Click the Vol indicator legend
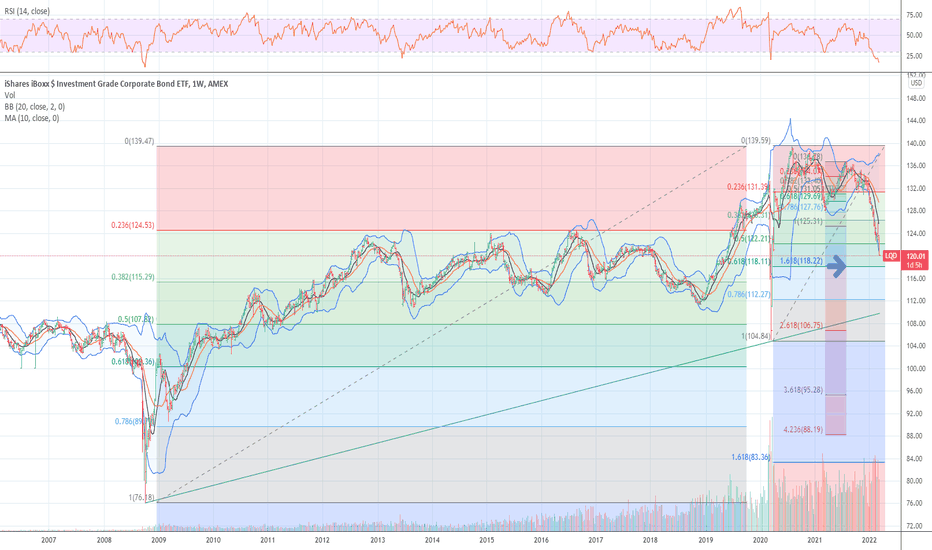The height and width of the screenshot is (550, 932). [x=10, y=95]
